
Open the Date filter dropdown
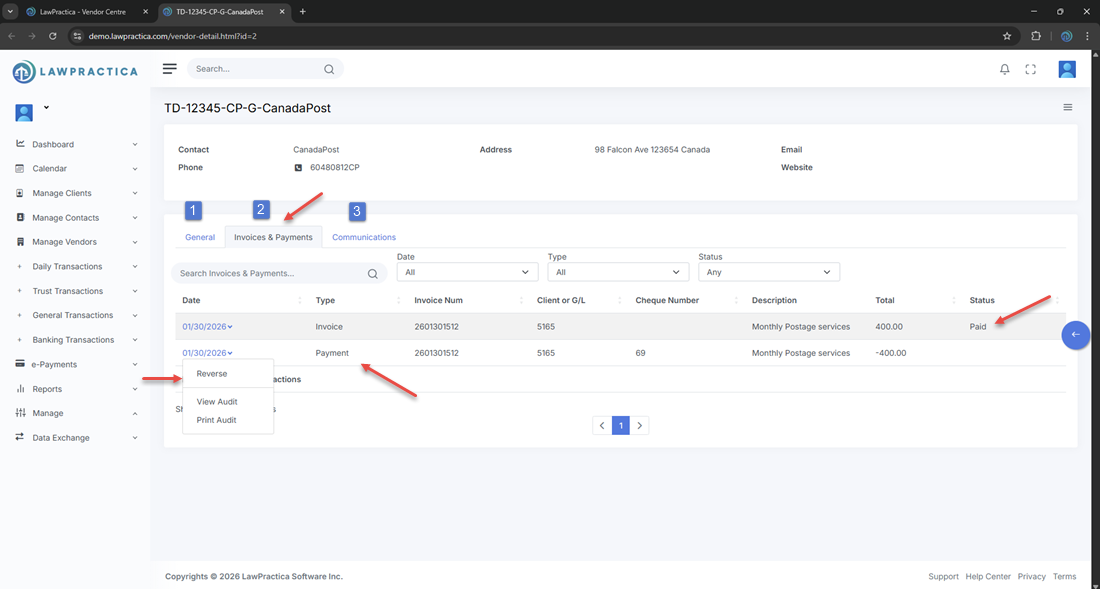pyautogui.click(x=467, y=272)
